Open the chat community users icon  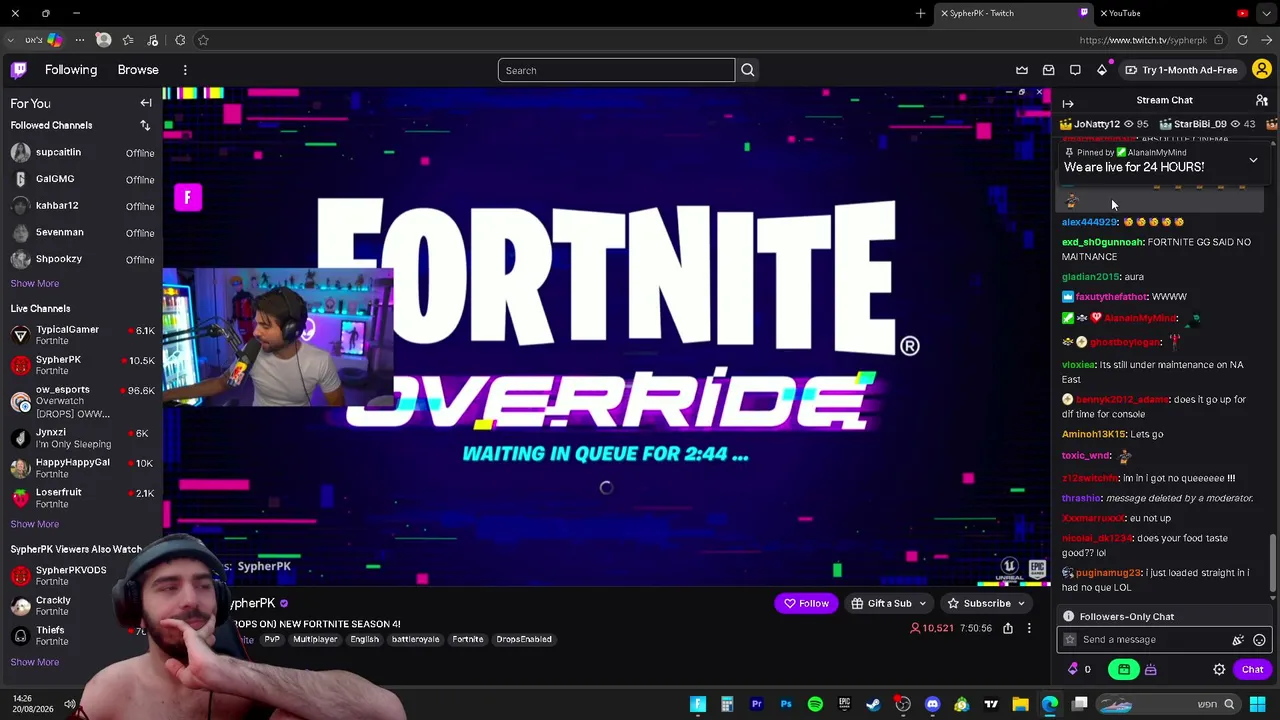click(x=1262, y=100)
